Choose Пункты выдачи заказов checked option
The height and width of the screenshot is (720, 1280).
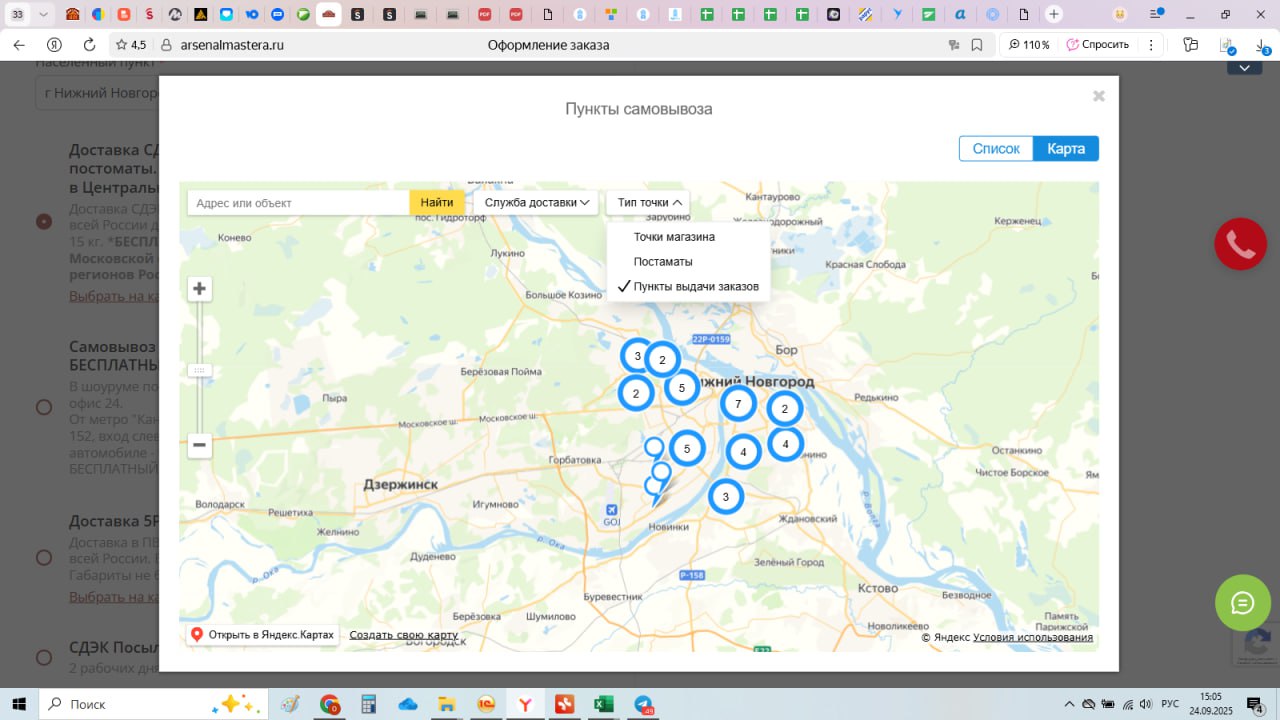pos(695,286)
